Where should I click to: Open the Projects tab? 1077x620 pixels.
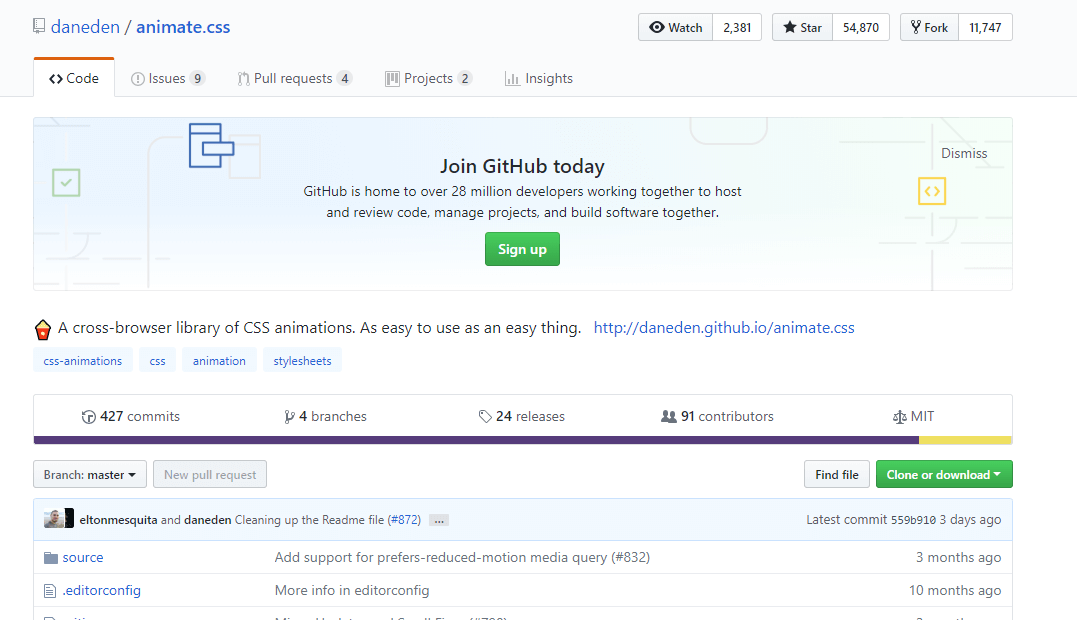tap(429, 78)
